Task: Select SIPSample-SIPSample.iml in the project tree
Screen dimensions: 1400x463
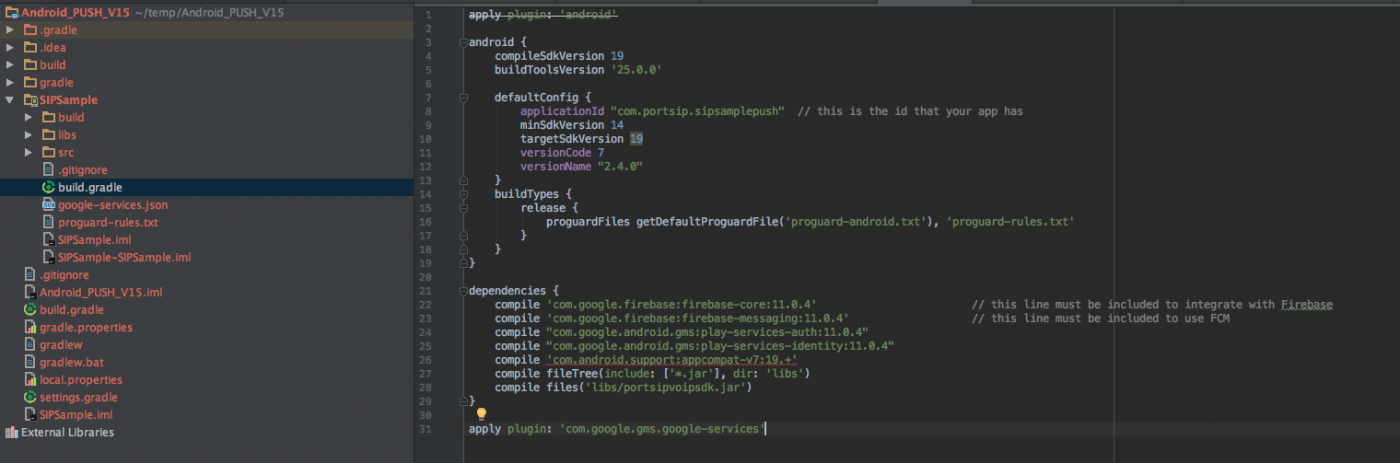Action: coord(124,257)
